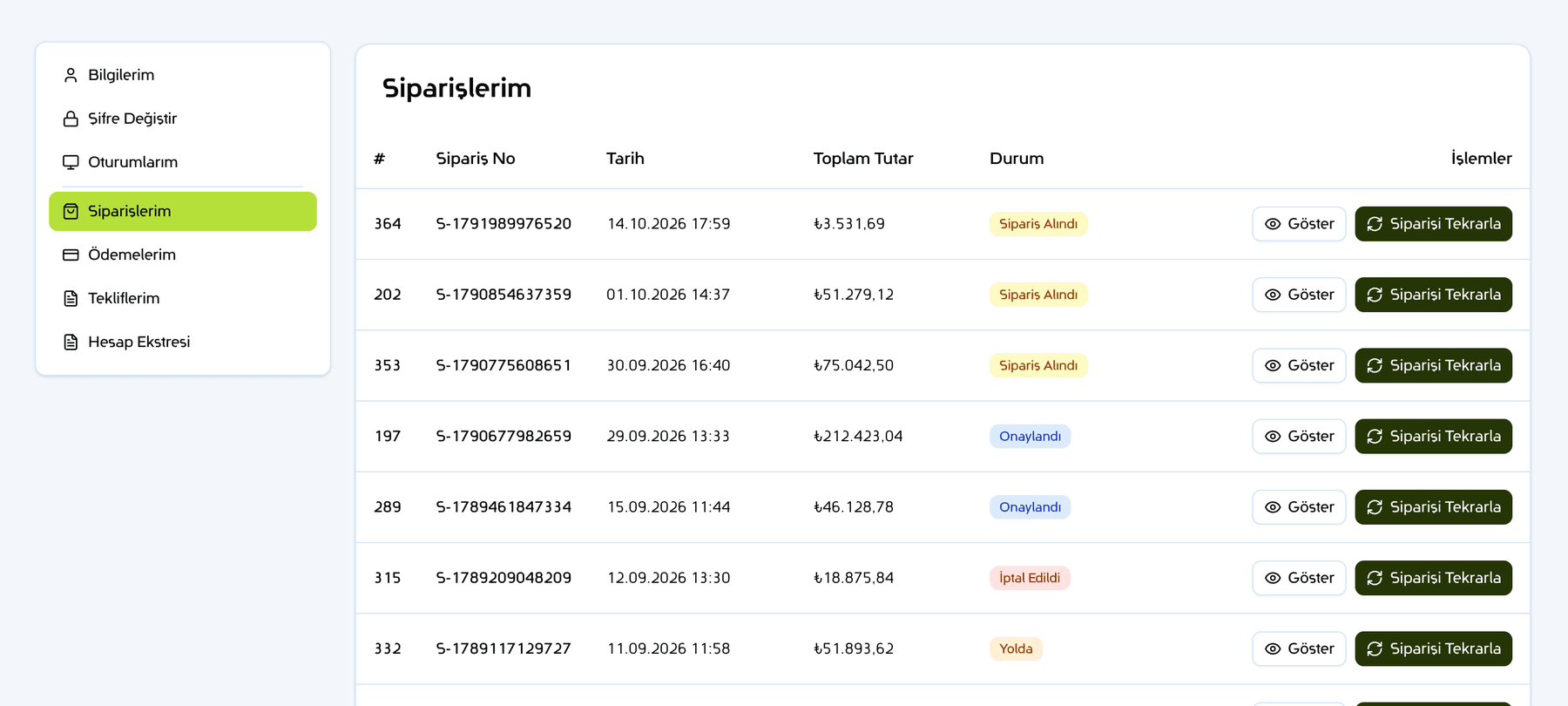Go to Hesap Ekstresi in the sidebar
Viewport: 1568px width, 706px height.
click(x=183, y=342)
